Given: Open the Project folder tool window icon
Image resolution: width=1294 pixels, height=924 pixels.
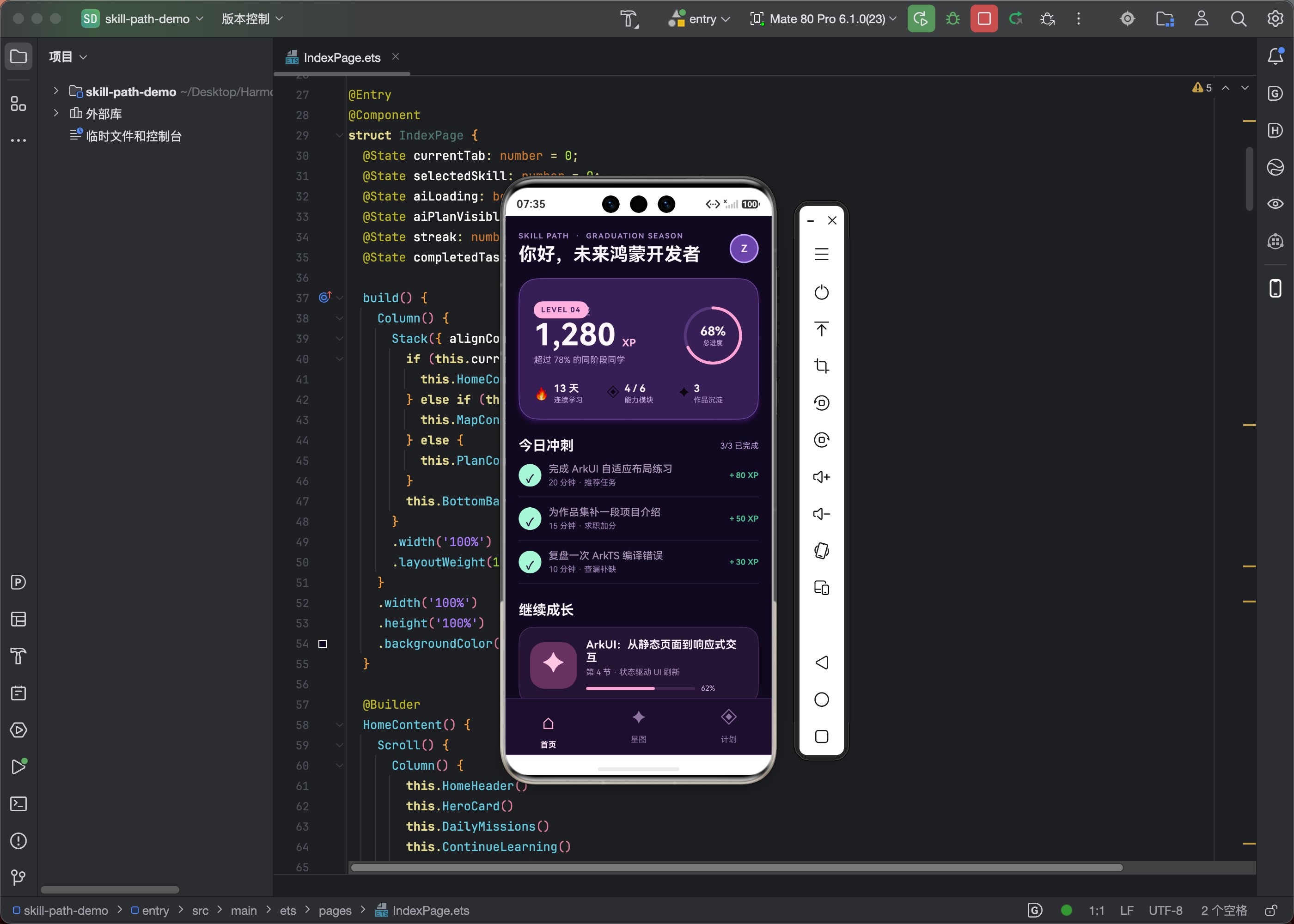Looking at the screenshot, I should 19,56.
